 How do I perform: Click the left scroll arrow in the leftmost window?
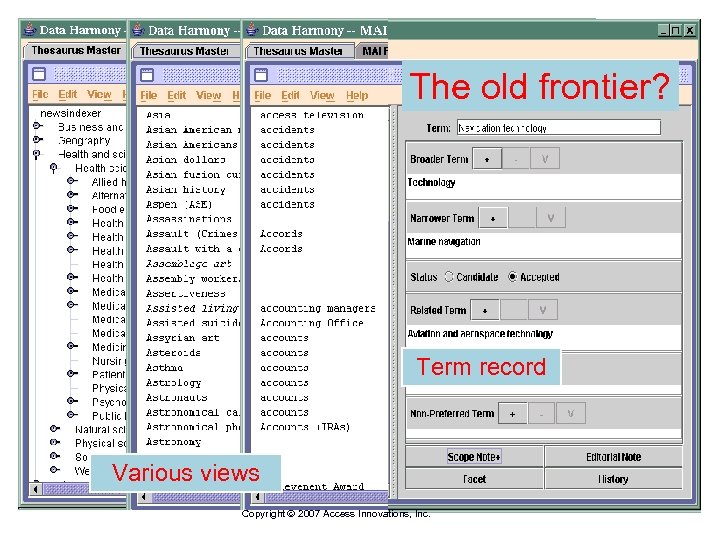click(x=35, y=489)
